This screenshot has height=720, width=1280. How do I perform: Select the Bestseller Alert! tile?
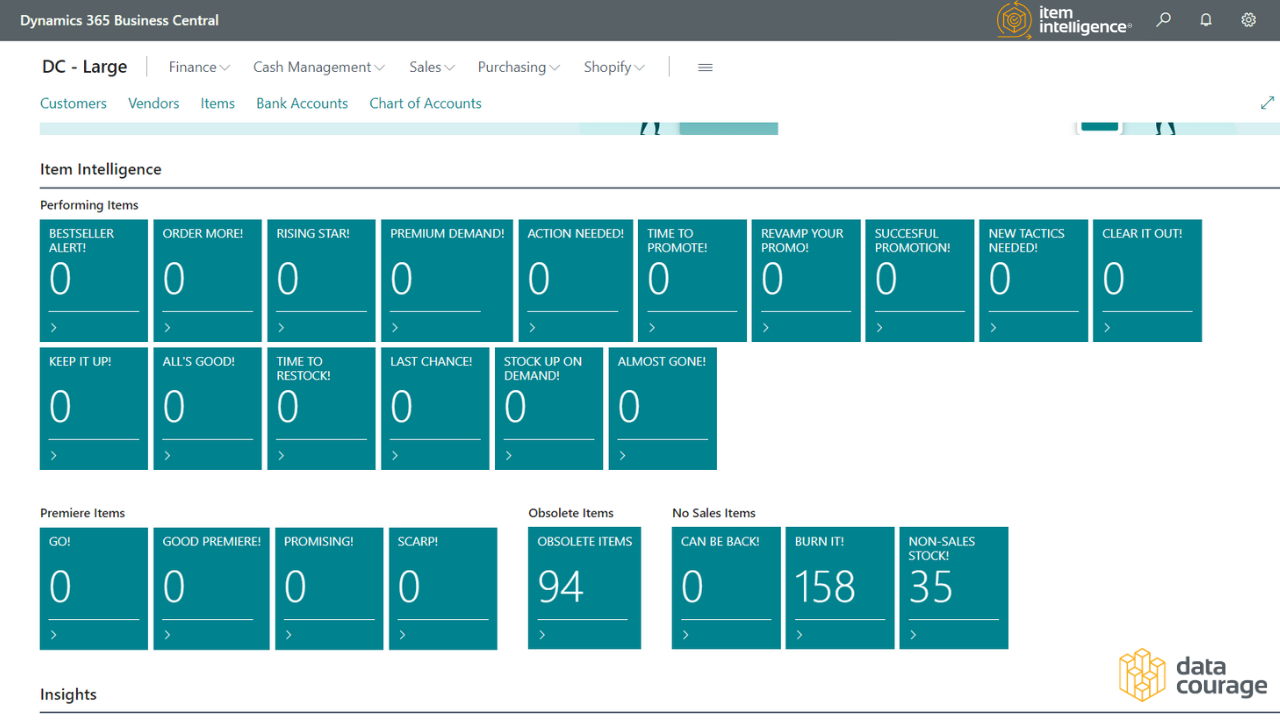pos(94,280)
